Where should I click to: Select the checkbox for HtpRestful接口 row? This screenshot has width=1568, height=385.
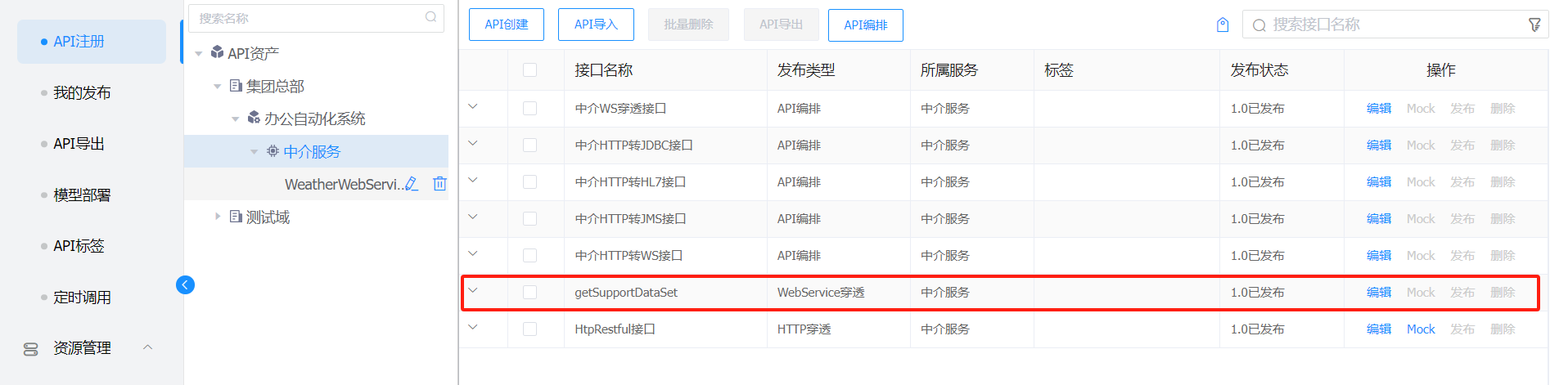click(530, 329)
